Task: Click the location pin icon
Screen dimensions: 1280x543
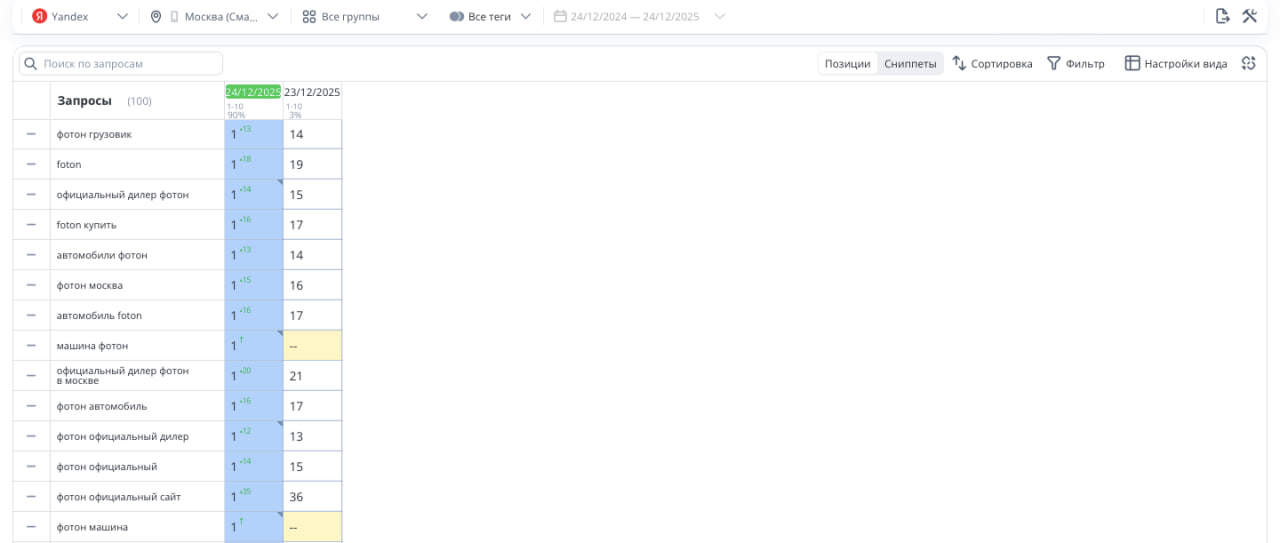Action: pos(155,17)
